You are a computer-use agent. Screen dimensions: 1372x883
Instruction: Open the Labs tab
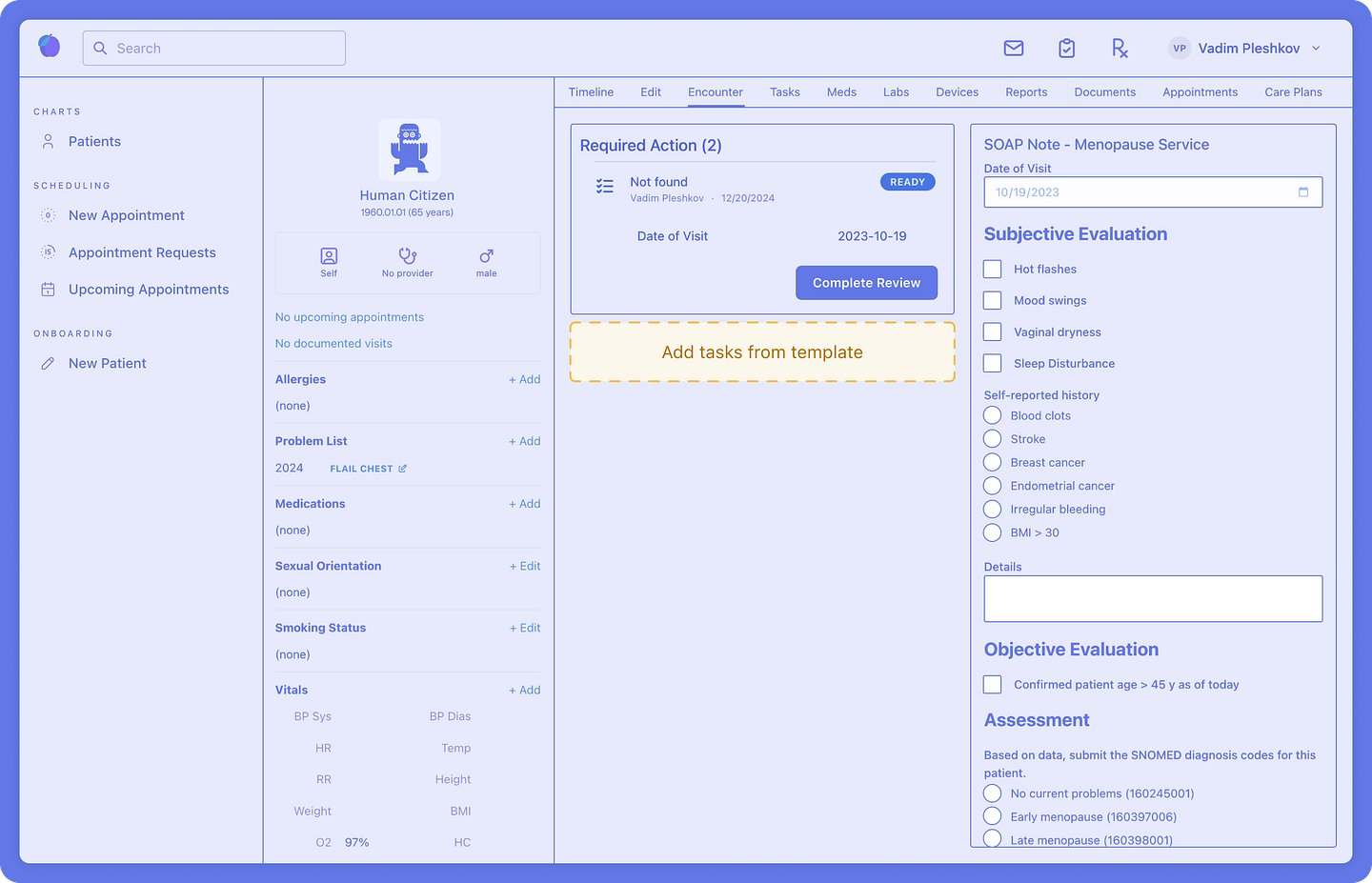coord(896,92)
